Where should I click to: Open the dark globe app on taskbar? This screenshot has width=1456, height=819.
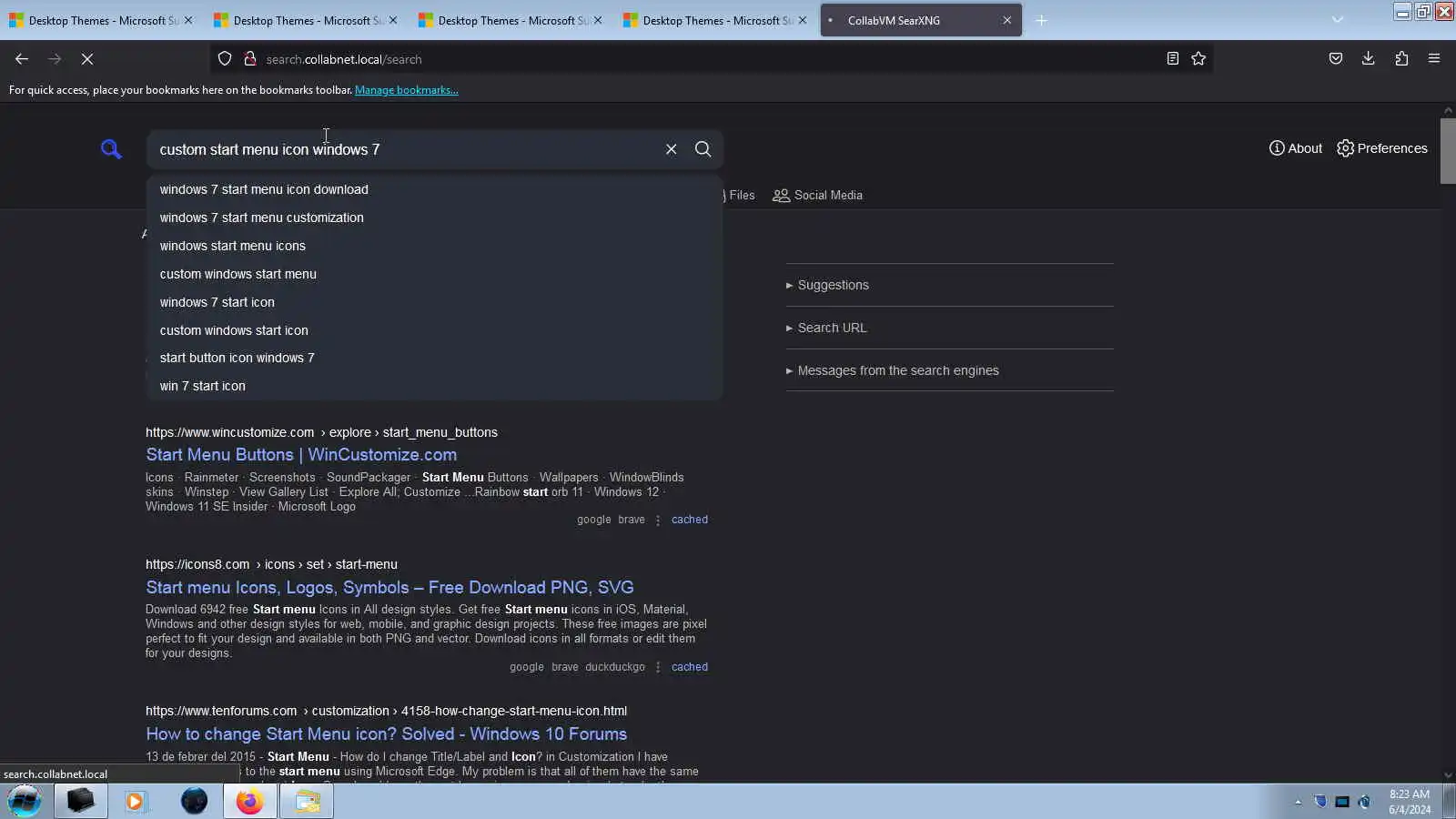coord(194,802)
